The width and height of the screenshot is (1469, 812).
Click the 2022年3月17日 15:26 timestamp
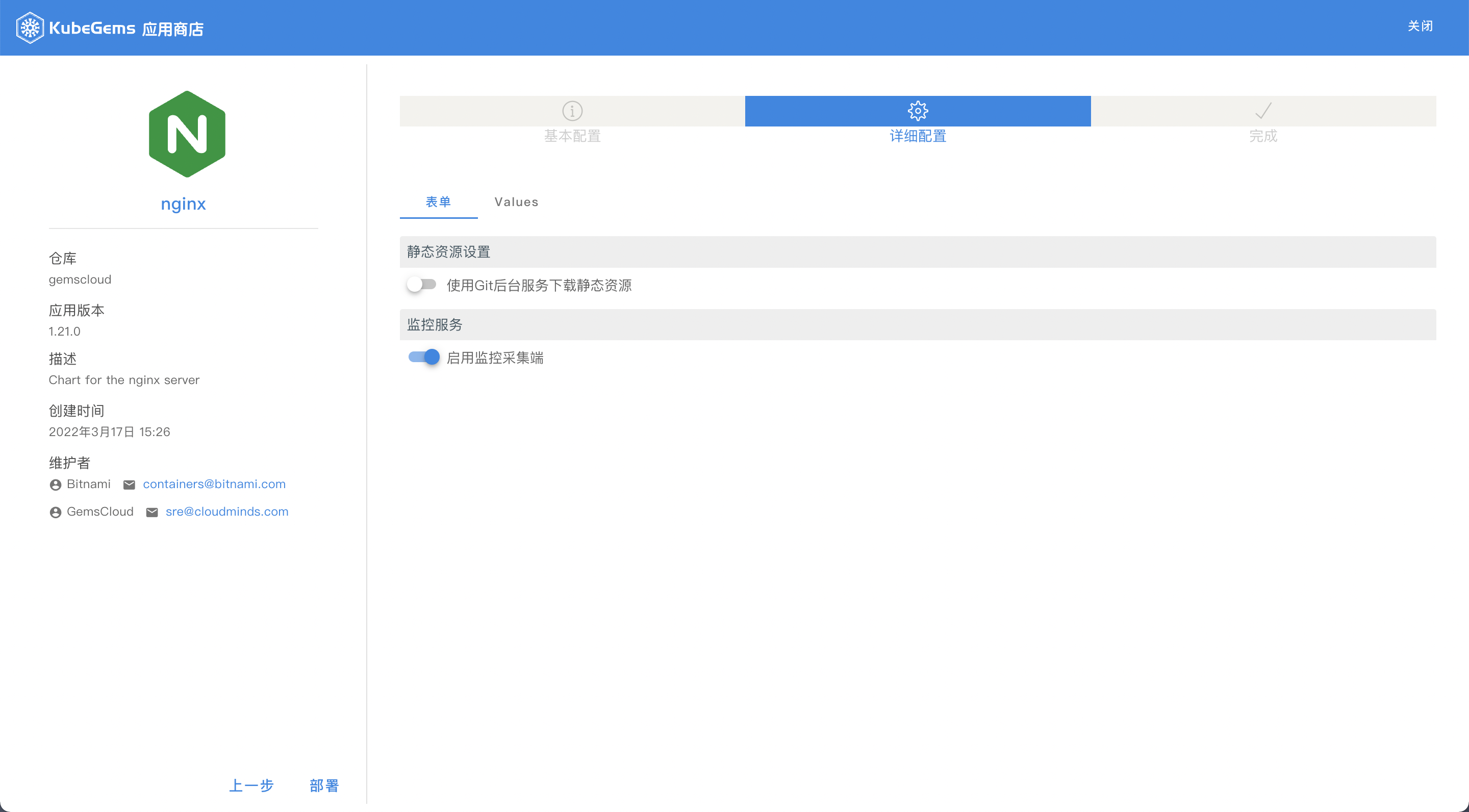[110, 432]
